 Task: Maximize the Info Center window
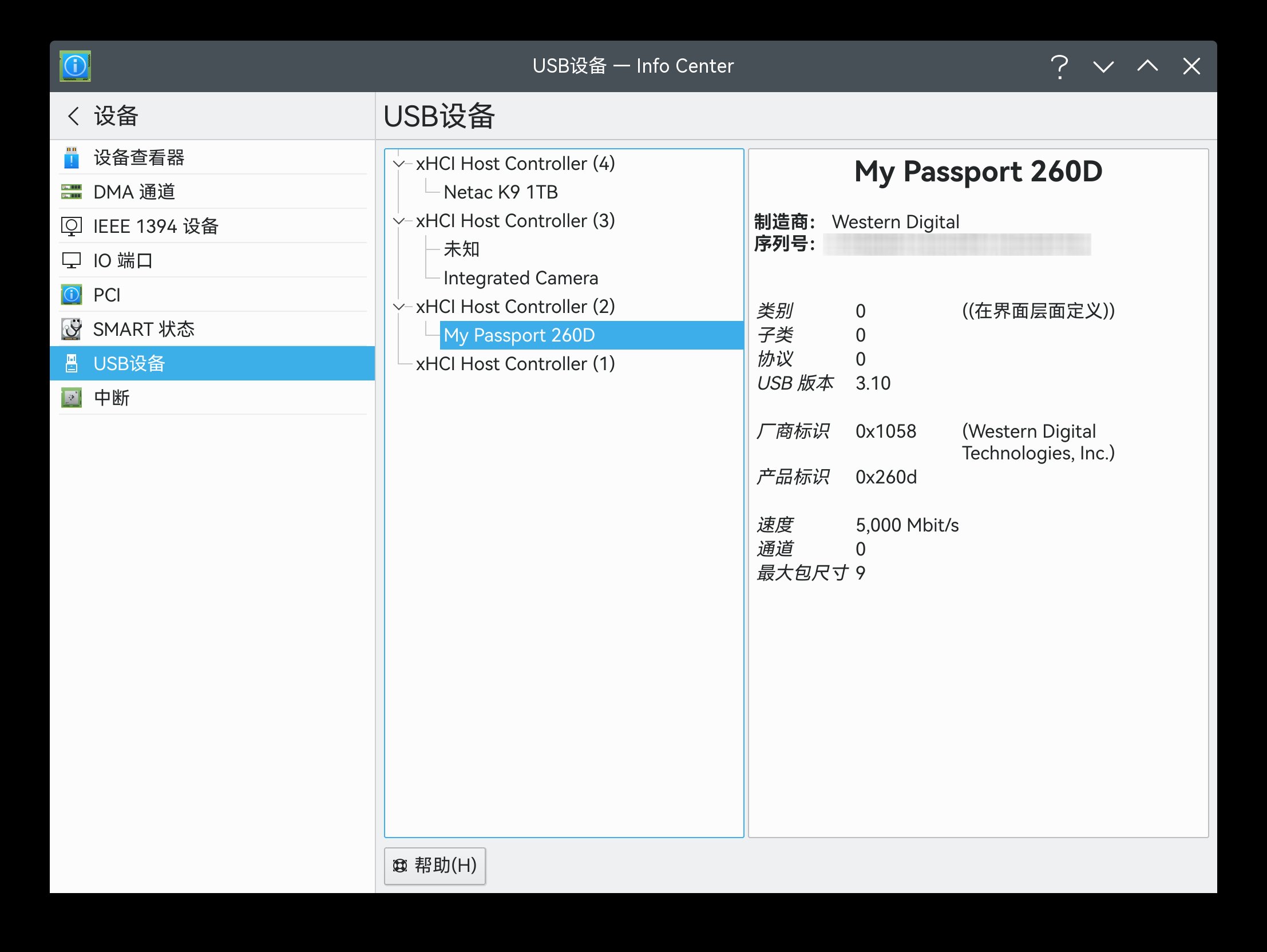coord(1147,66)
